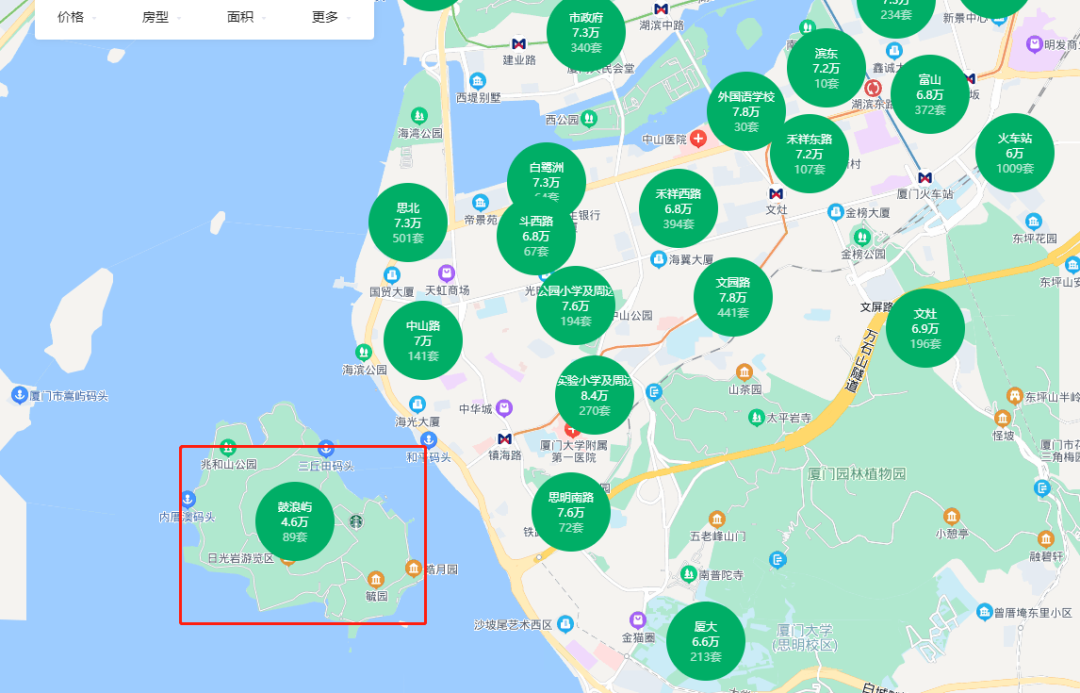
Task: Click the 文灶 metro station icon
Action: point(776,194)
